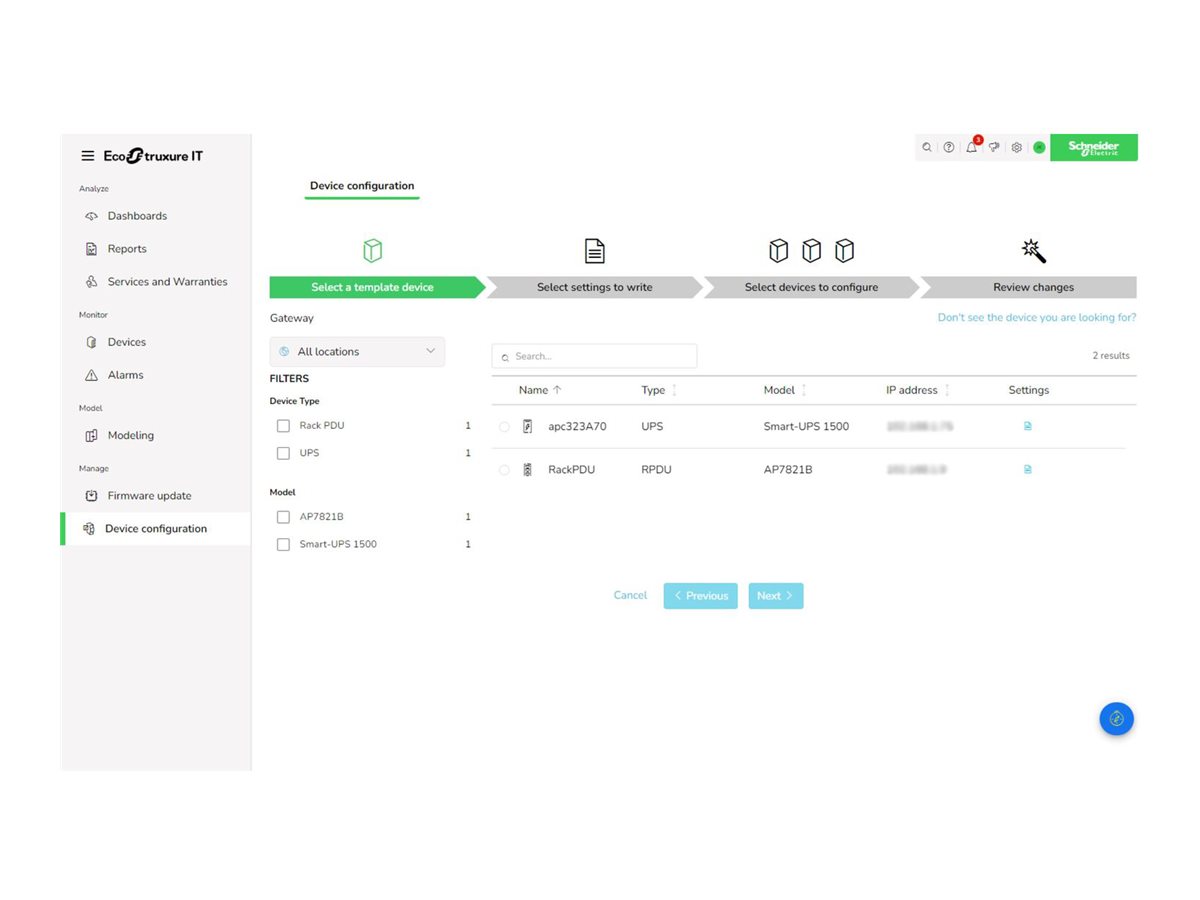Enable the Smart-UPS 1500 model filter

coord(284,545)
